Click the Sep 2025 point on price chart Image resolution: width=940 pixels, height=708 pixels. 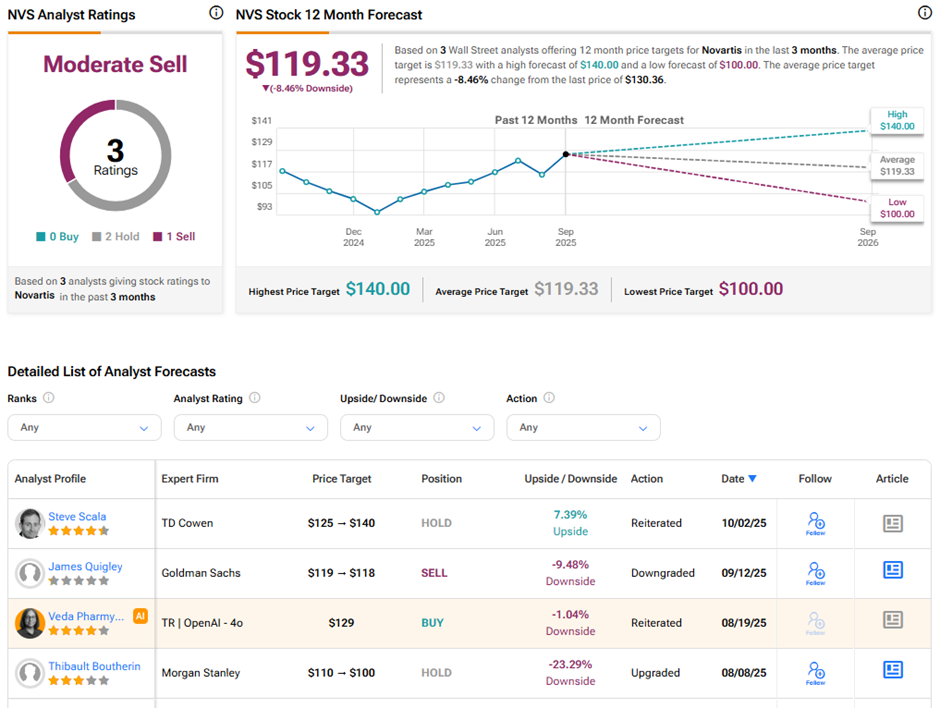pos(566,154)
